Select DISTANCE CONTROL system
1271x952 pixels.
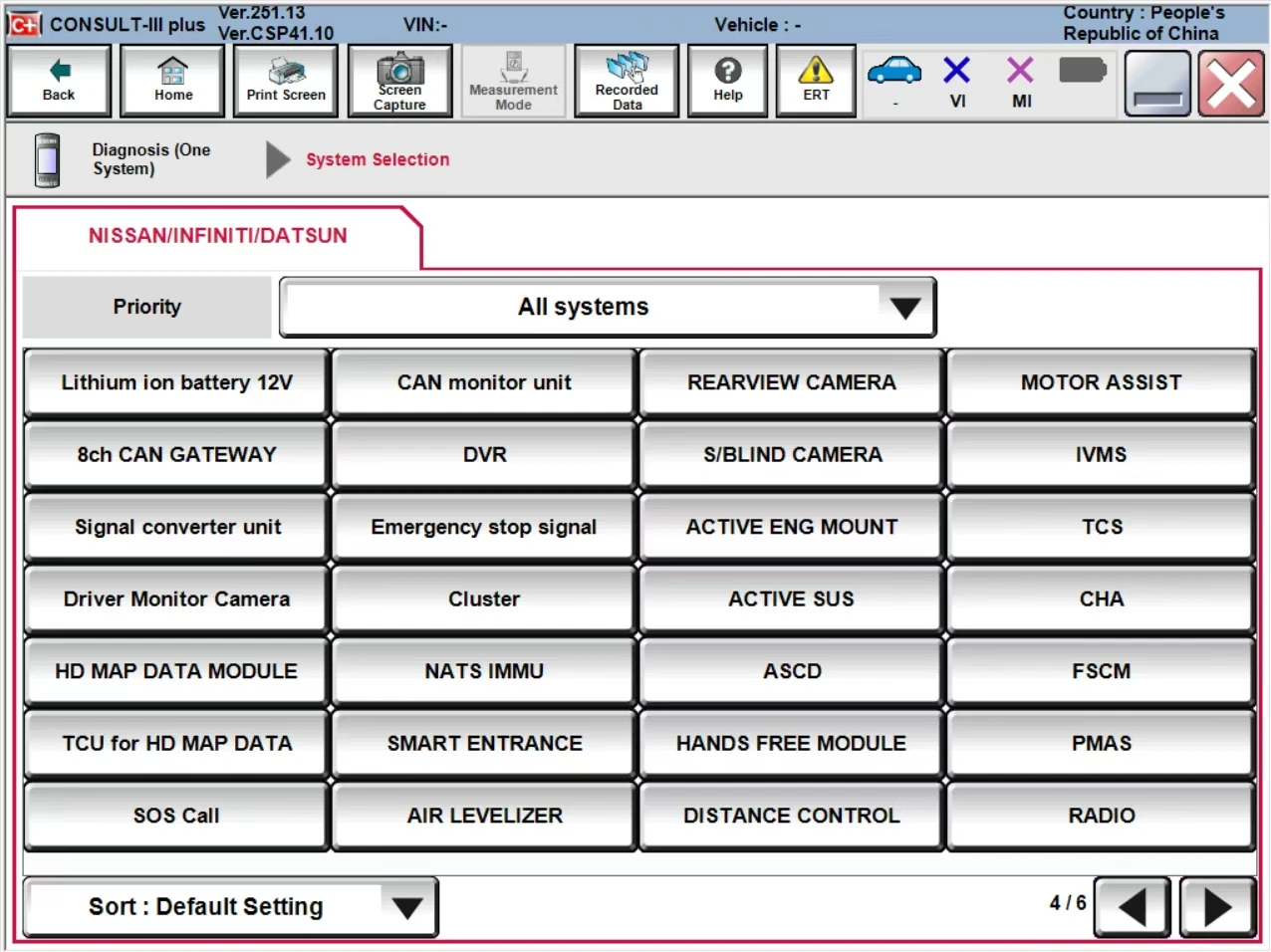(792, 816)
